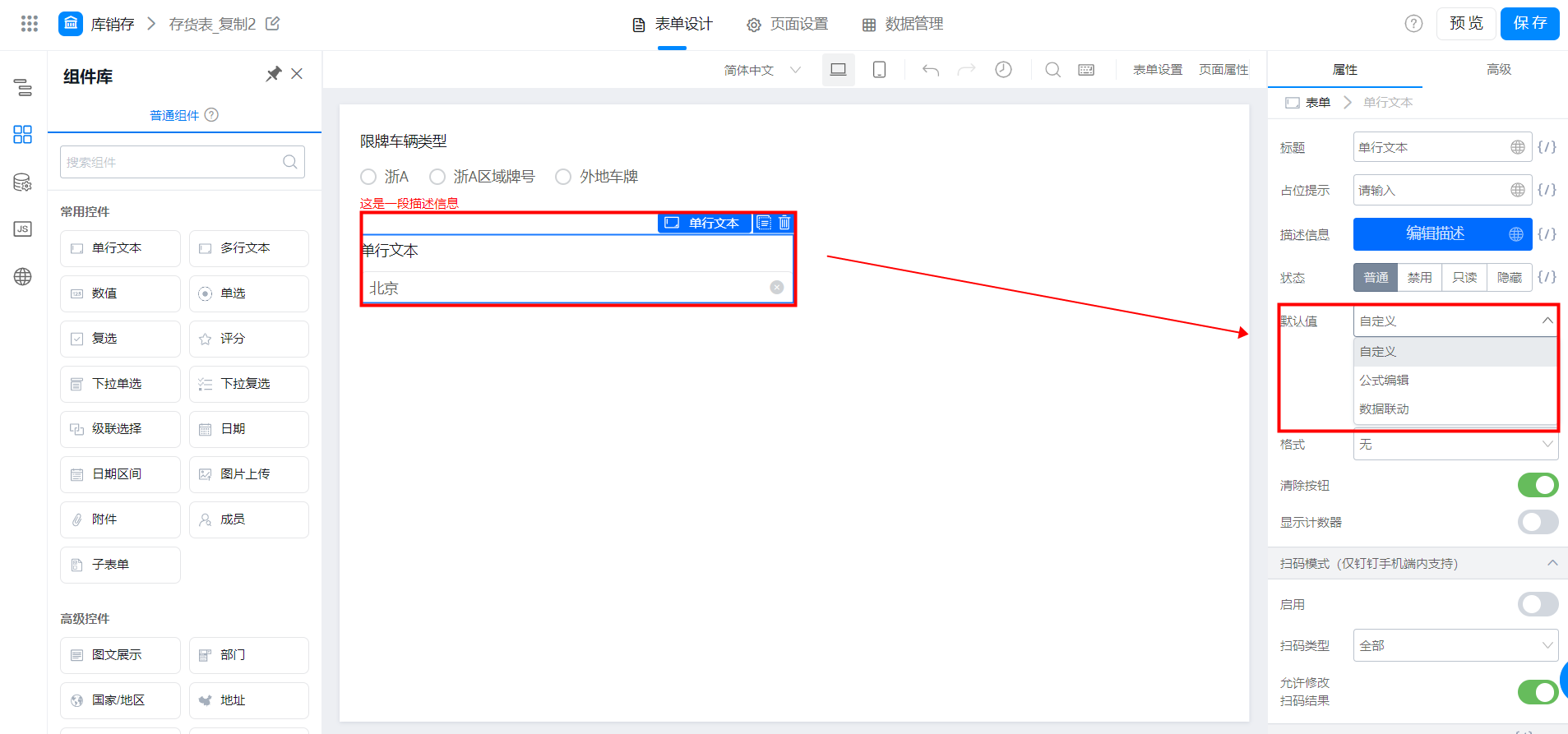This screenshot has height=734, width=1568.
Task: Click the 预览 button
Action: coord(1466,23)
